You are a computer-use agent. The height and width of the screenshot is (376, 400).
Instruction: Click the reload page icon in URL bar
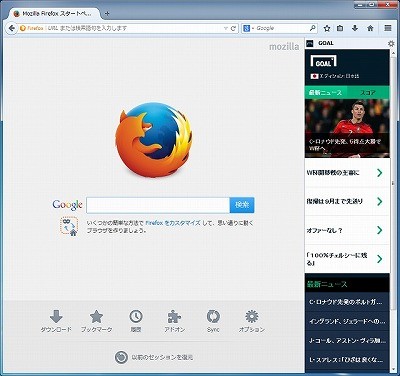(234, 28)
